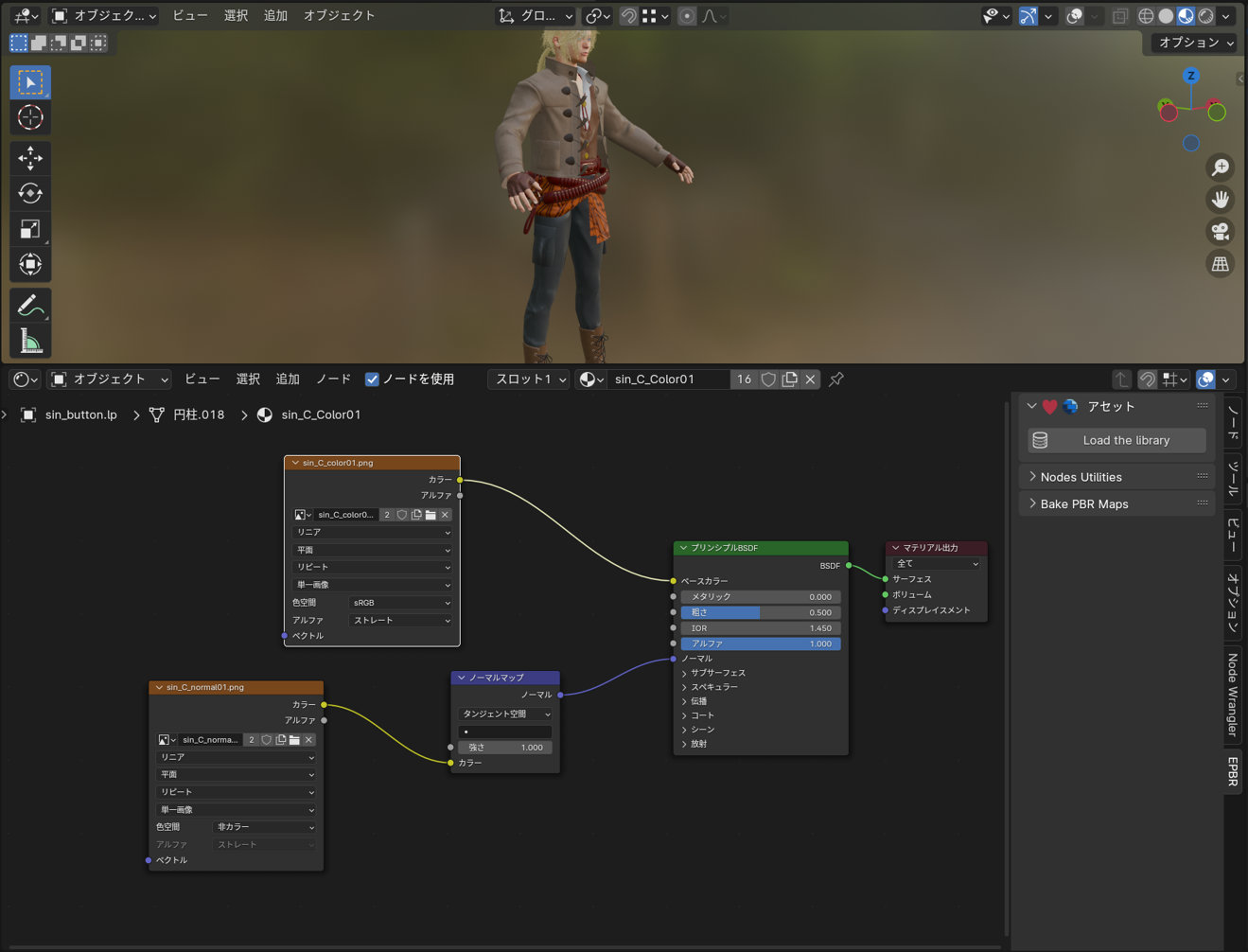
Task: Select the Transform tool
Action: [x=30, y=264]
